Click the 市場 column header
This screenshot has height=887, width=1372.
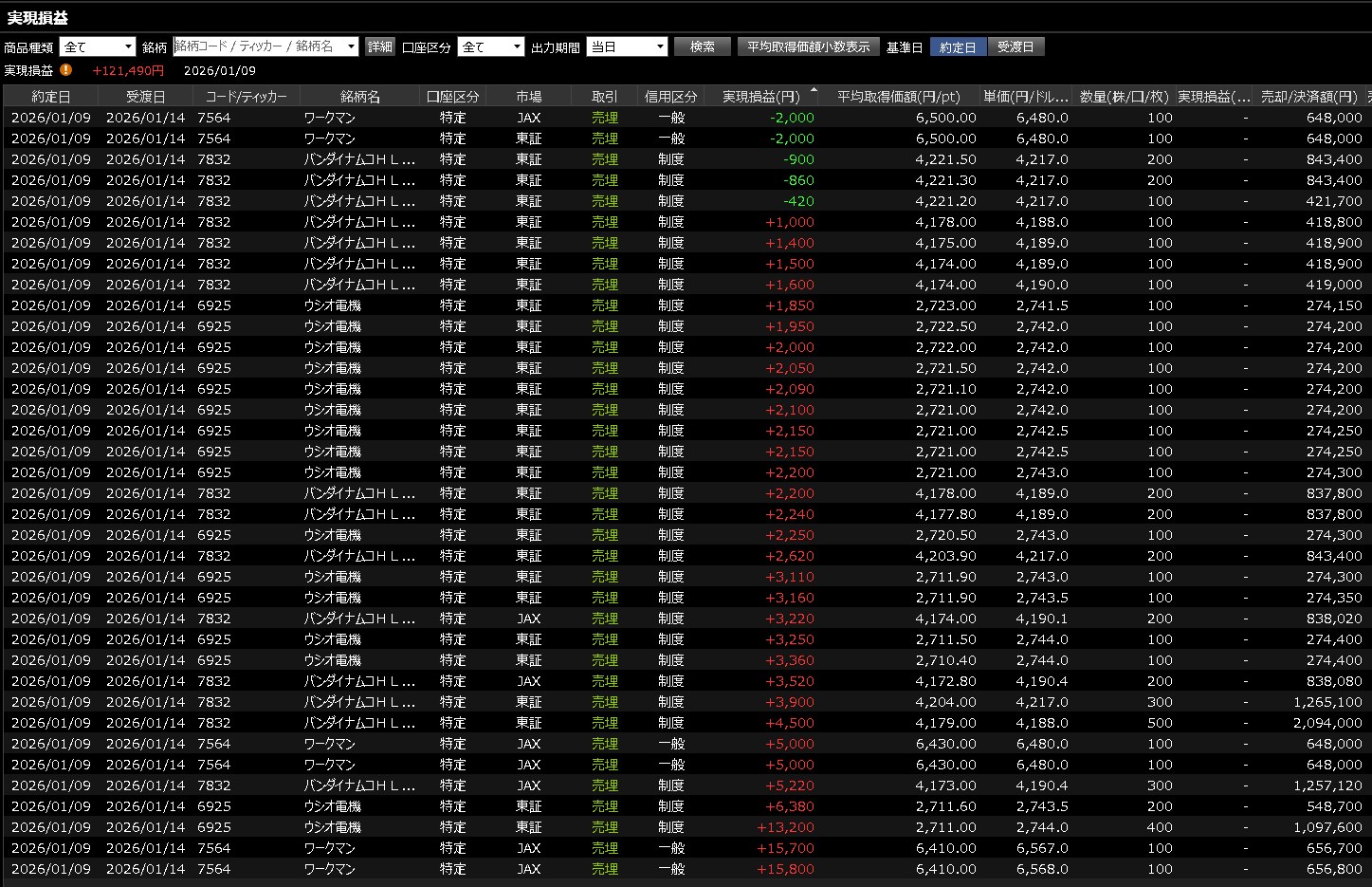[528, 97]
